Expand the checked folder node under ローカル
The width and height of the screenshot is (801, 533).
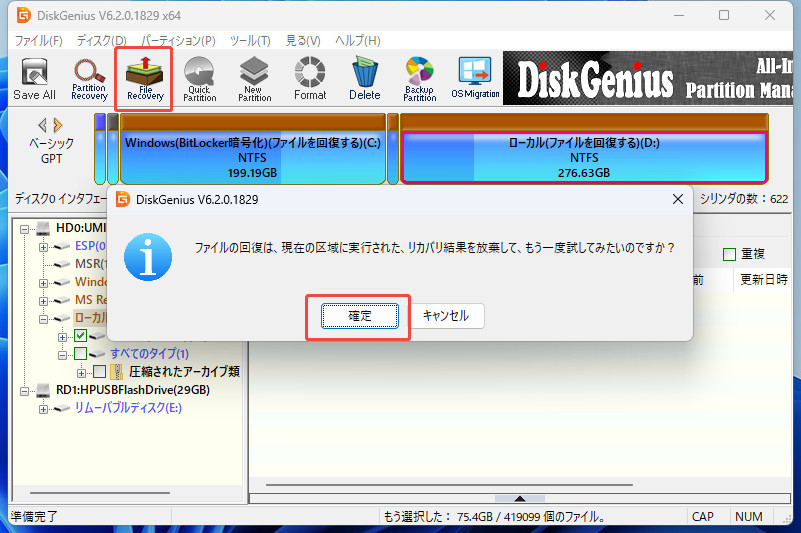[x=62, y=337]
